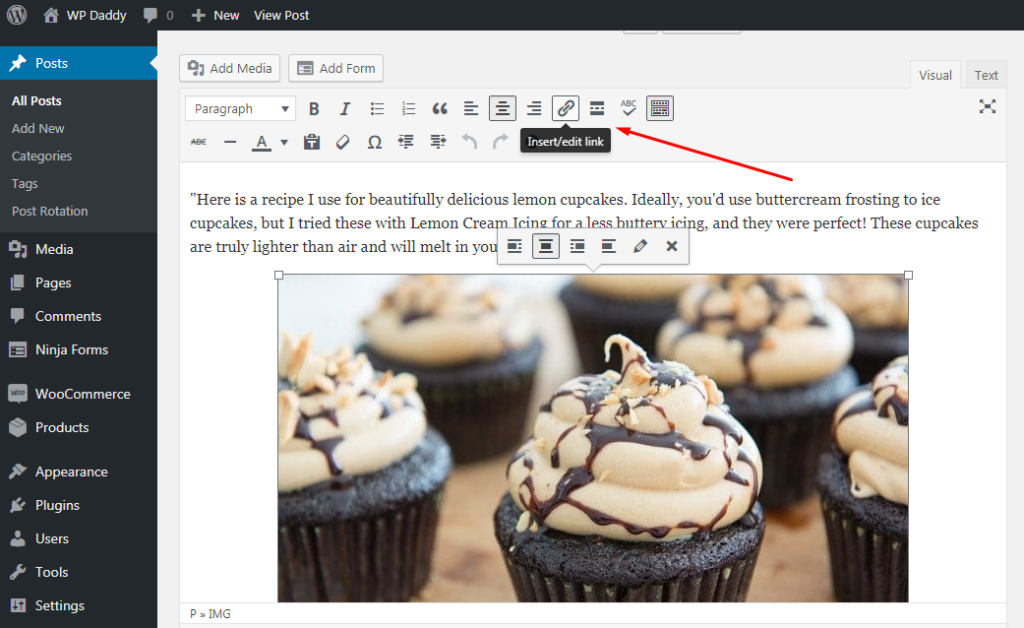
Task: Edit the selected image with the pencil icon
Action: [640, 246]
